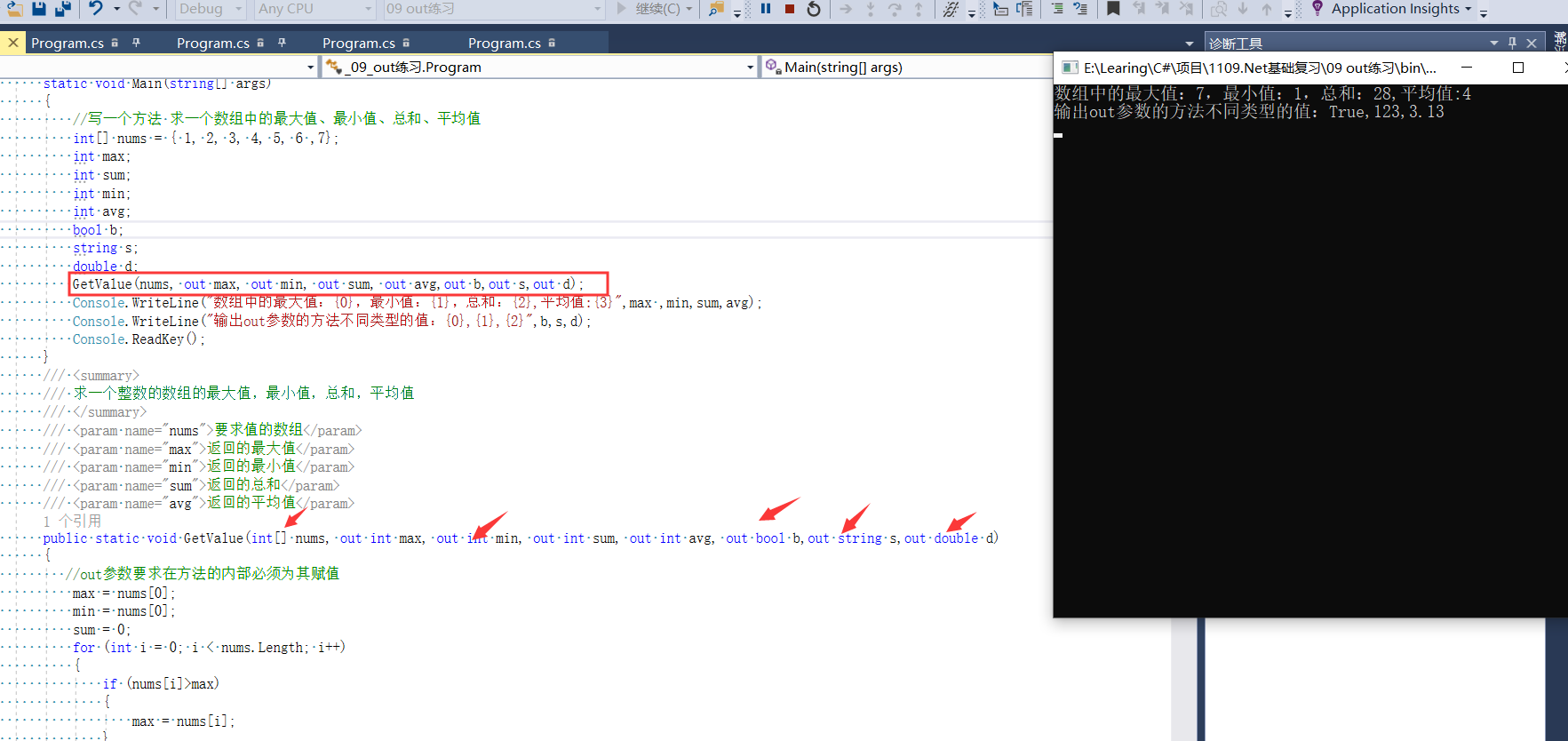Click the 'sum = 0;' code line

101,630
